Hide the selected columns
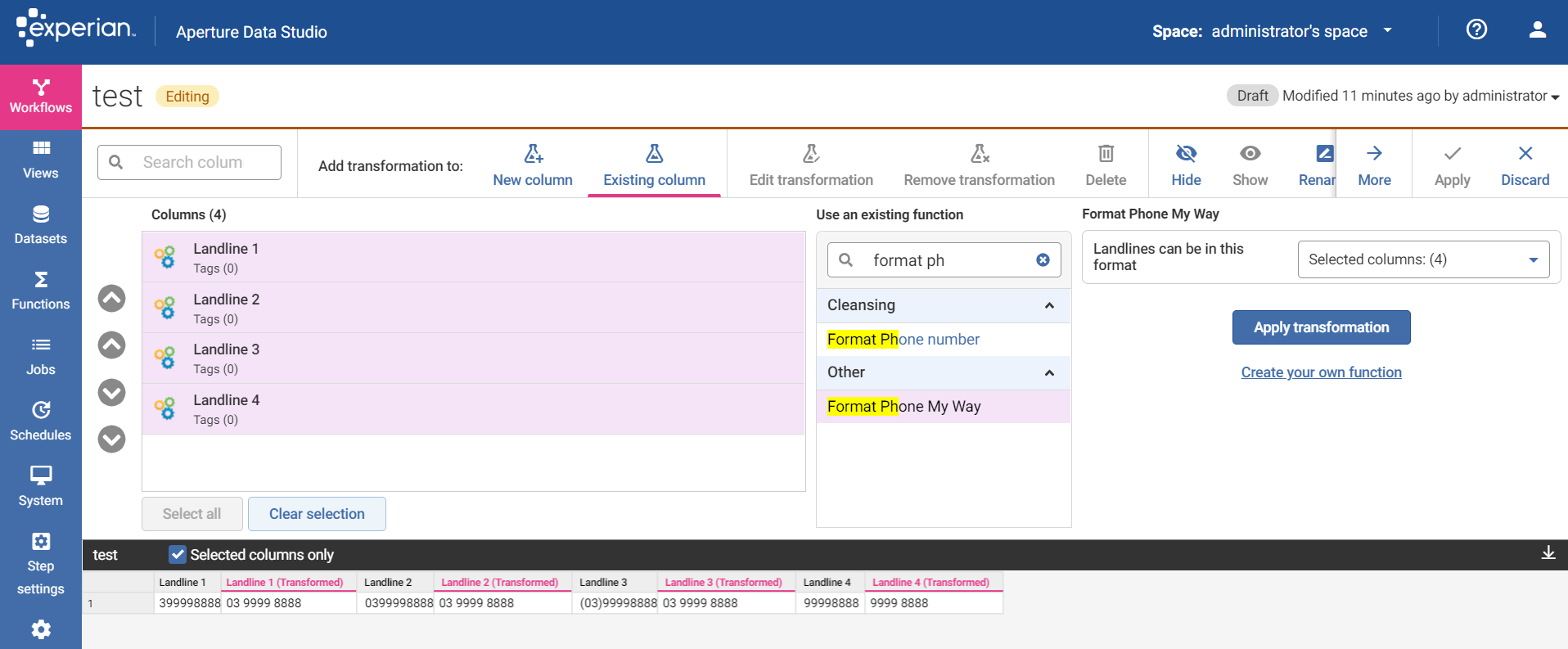1568x649 pixels. (1186, 165)
